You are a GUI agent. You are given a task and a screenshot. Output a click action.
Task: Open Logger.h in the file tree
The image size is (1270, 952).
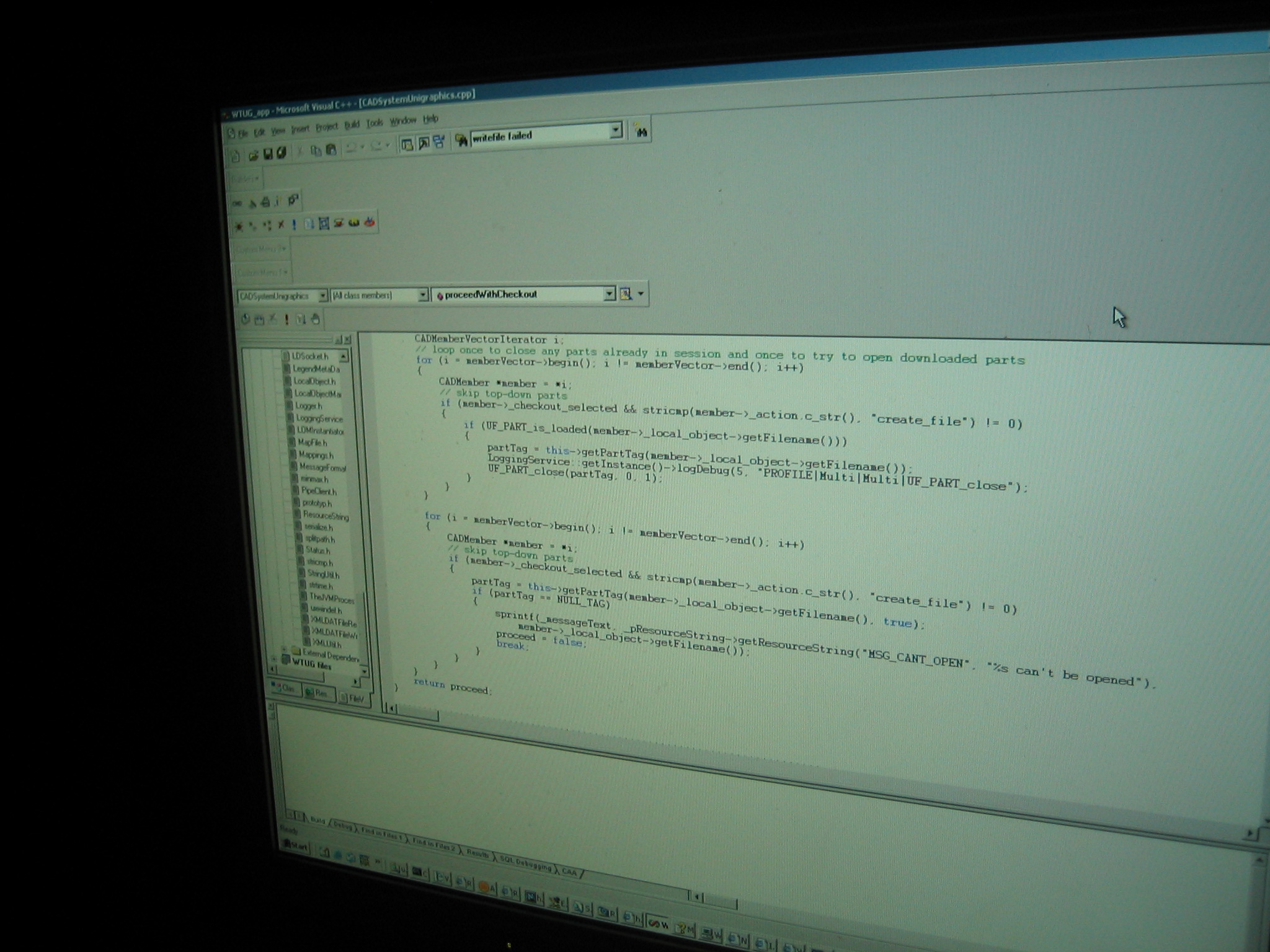309,406
